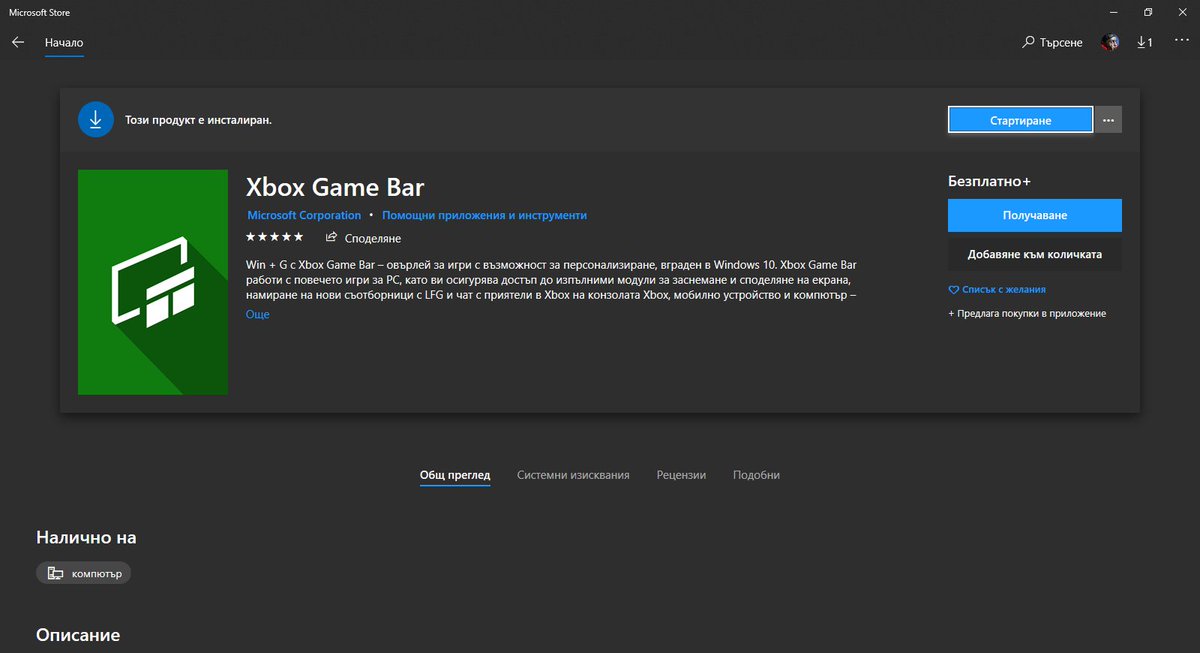1200x653 pixels.
Task: Click the Този продукт е инсталиран message
Action: pos(198,119)
